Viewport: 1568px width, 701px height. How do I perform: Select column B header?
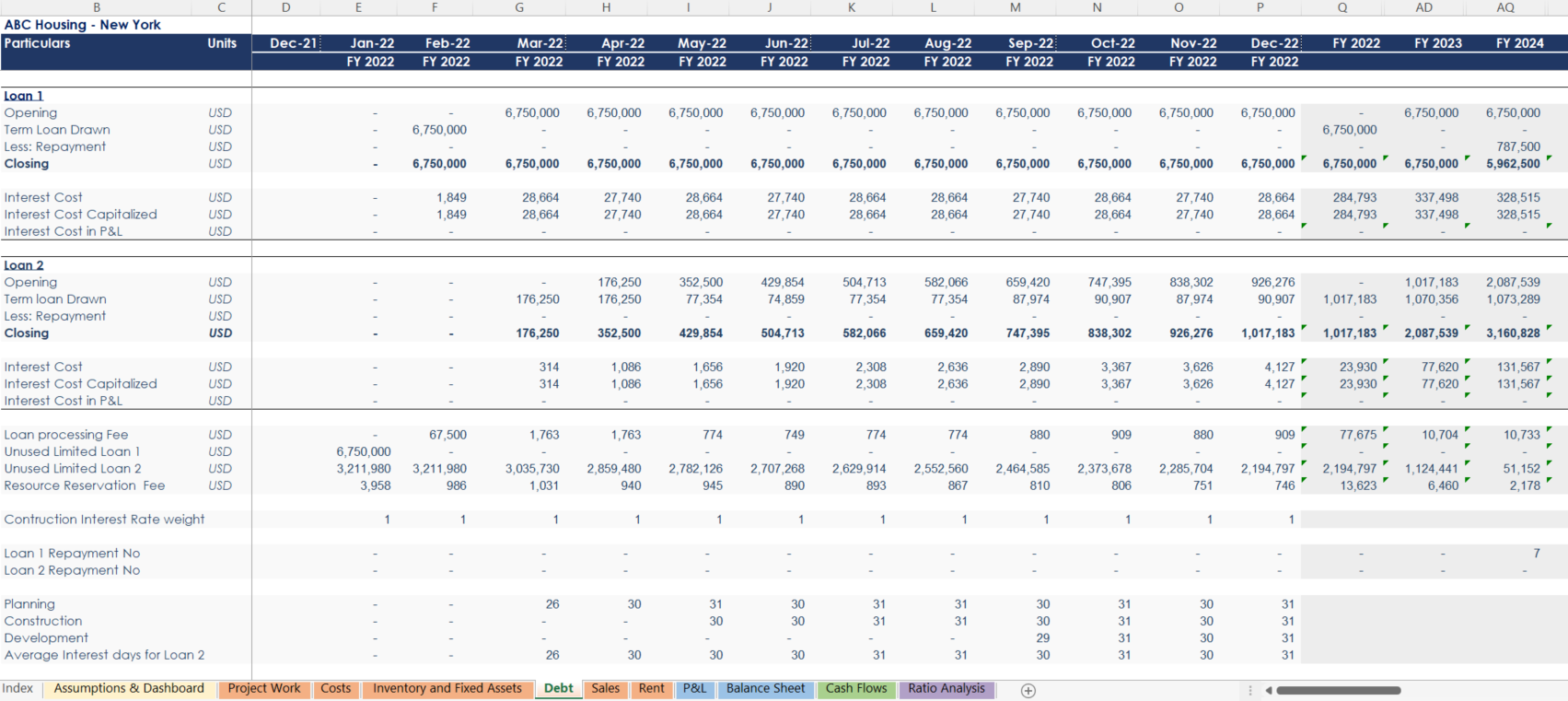97,7
